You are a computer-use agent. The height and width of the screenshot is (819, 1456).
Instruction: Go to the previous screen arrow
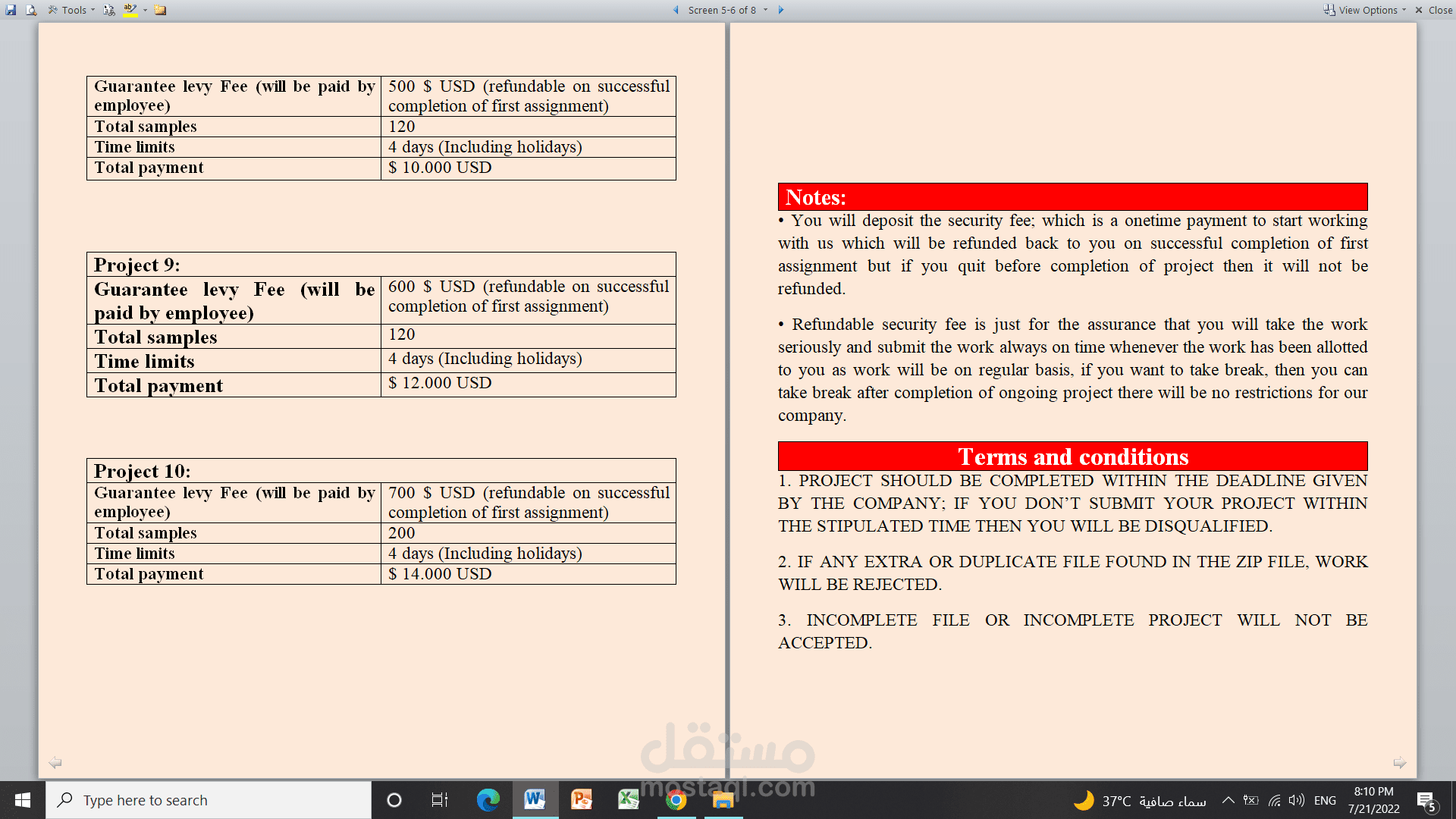click(x=676, y=10)
